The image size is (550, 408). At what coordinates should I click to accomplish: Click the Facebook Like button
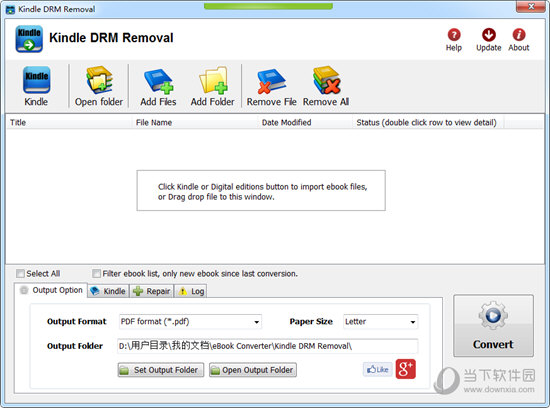[377, 369]
